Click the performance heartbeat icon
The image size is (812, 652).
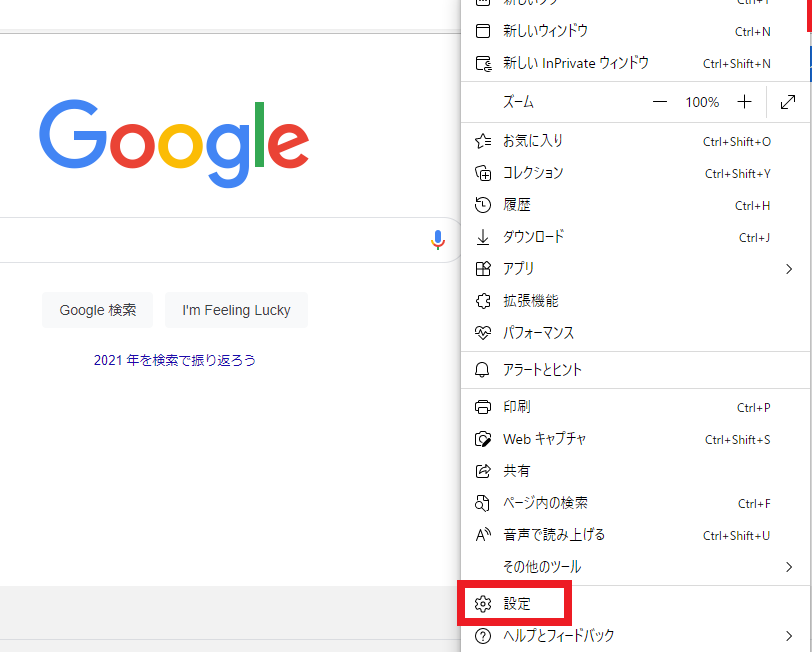point(483,333)
